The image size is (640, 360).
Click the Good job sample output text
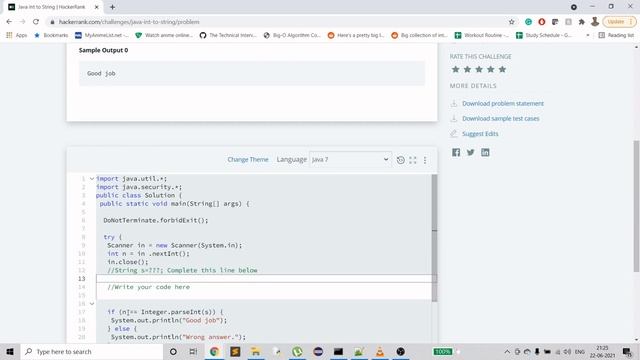101,73
